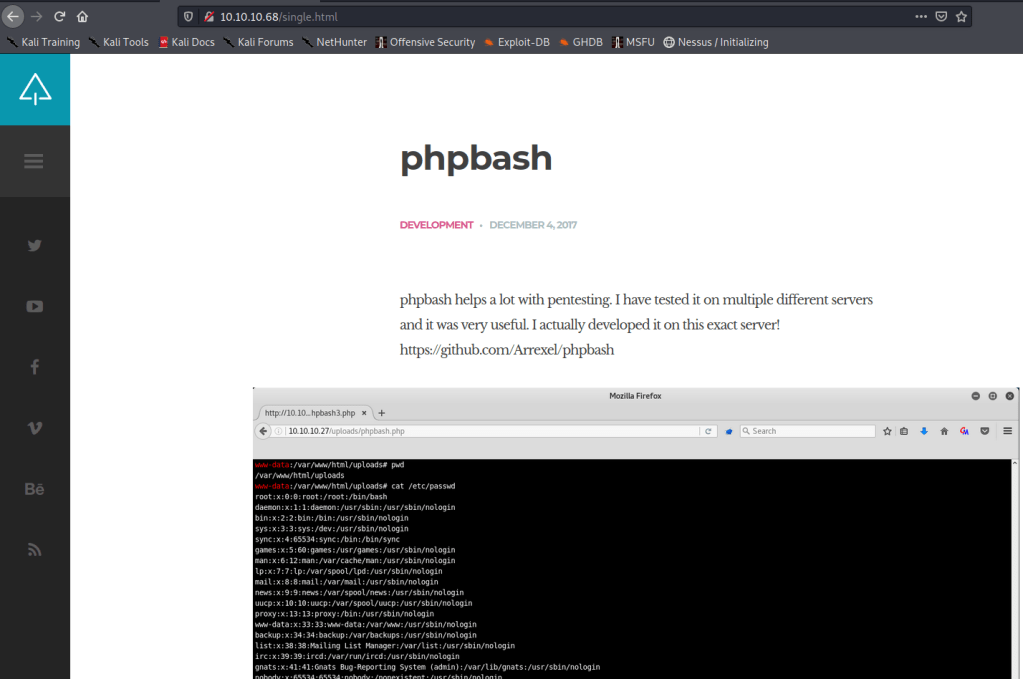Open the Kali Tools bookmark
Viewport: 1023px width, 679px height.
pos(119,42)
